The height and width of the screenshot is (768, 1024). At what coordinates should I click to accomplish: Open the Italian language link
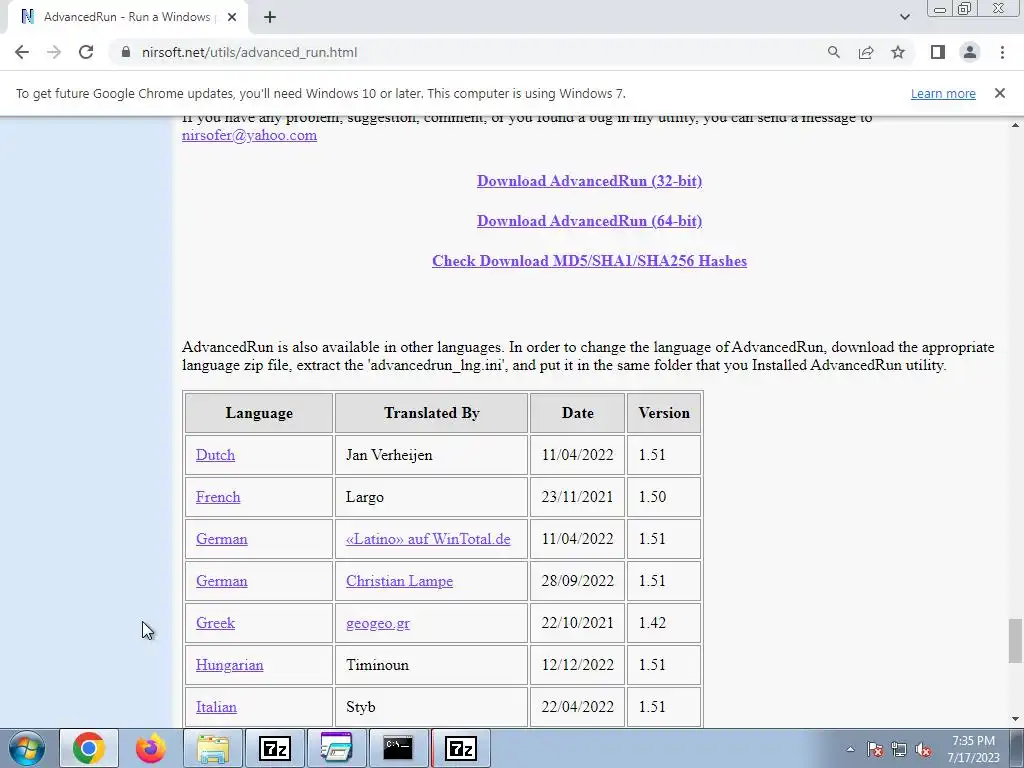(216, 707)
